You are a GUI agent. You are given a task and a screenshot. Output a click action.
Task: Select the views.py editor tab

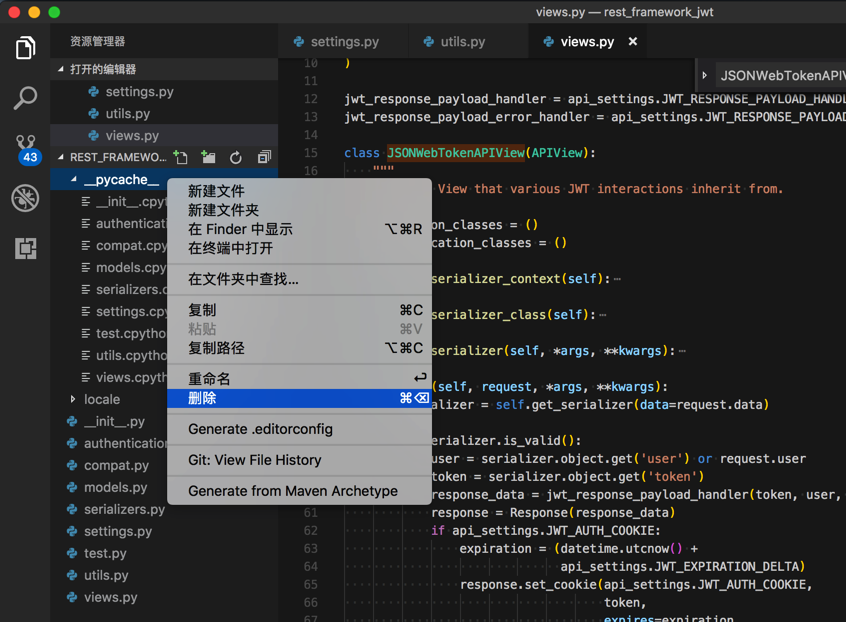coord(587,42)
